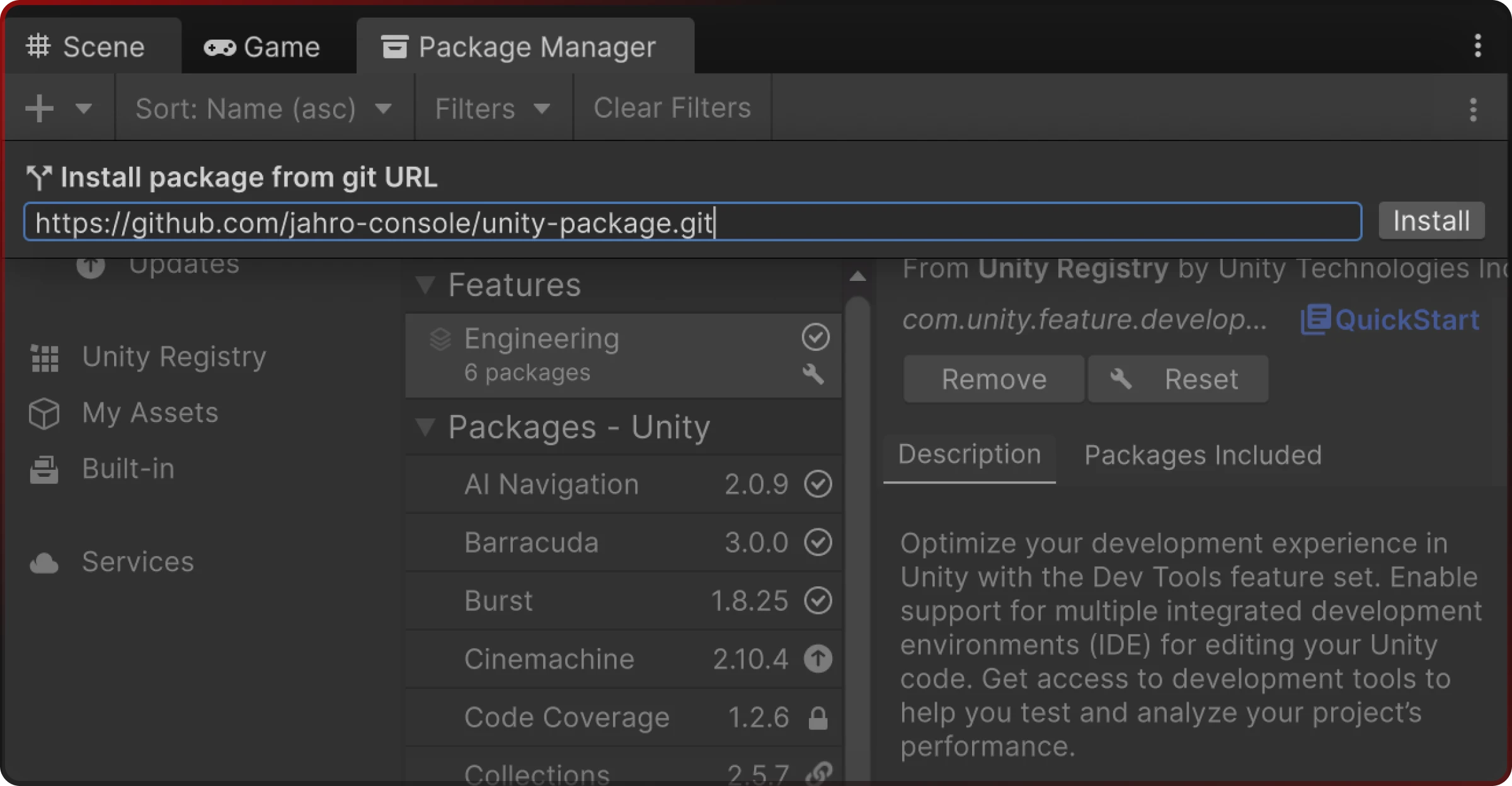Click Code Coverage lock icon

coord(818,717)
